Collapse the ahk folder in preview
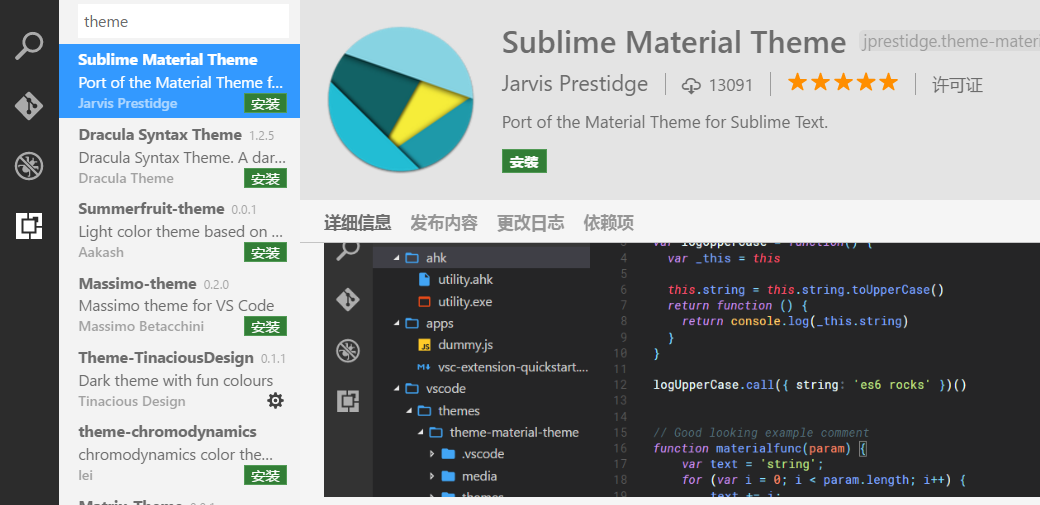Screen dimensions: 1040x505 [x=397, y=257]
